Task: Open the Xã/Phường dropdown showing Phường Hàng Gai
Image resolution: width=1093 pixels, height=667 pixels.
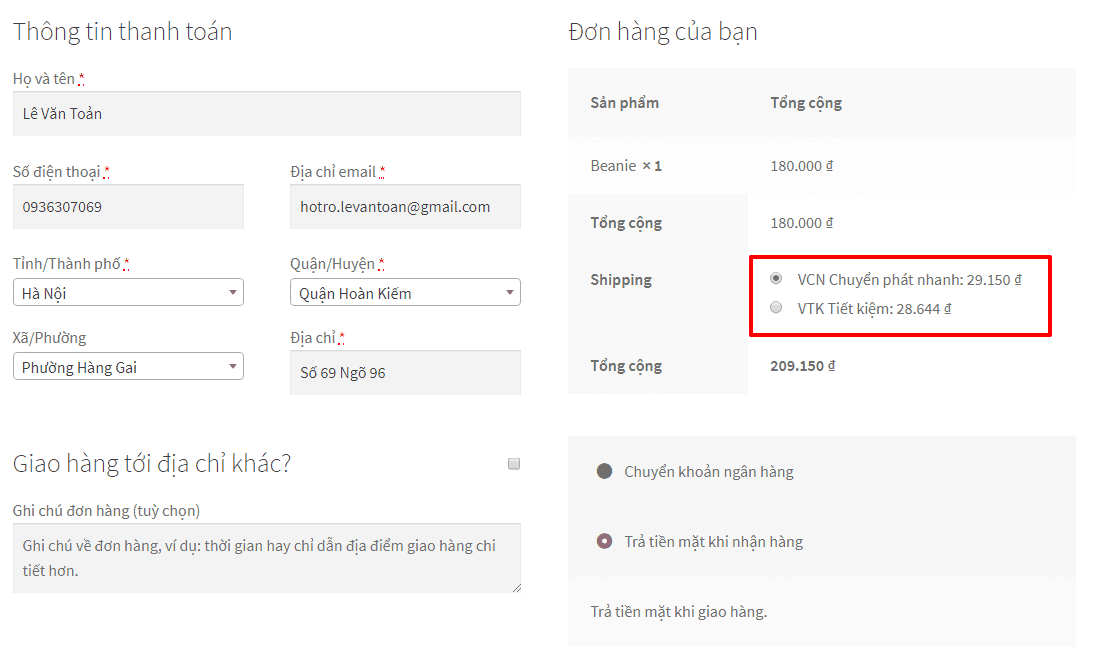Action: pos(128,367)
